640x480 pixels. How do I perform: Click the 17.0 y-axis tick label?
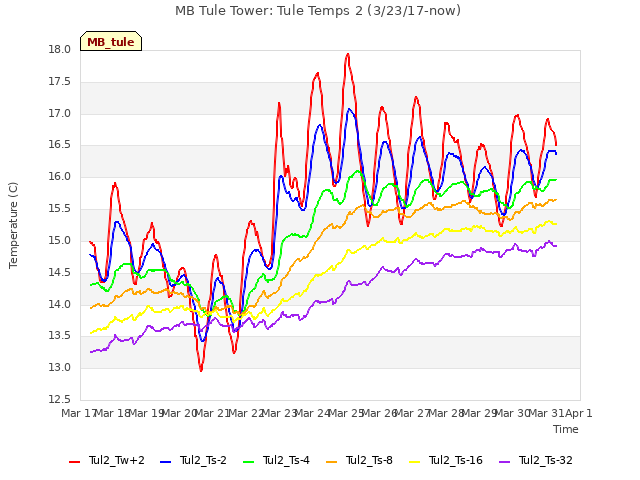pyautogui.click(x=60, y=113)
